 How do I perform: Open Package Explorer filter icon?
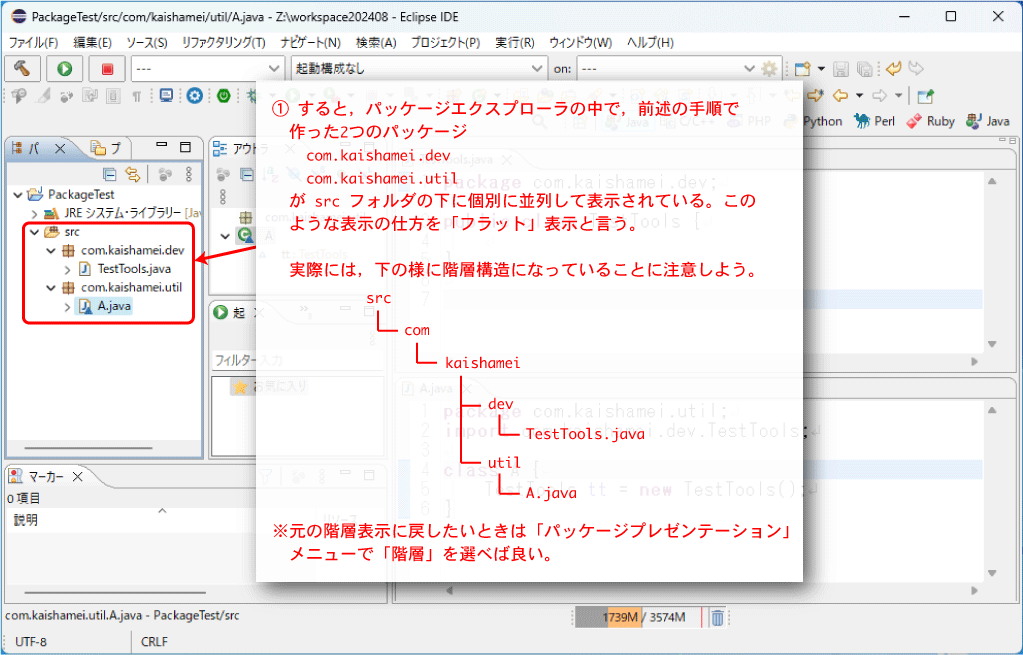[x=165, y=174]
